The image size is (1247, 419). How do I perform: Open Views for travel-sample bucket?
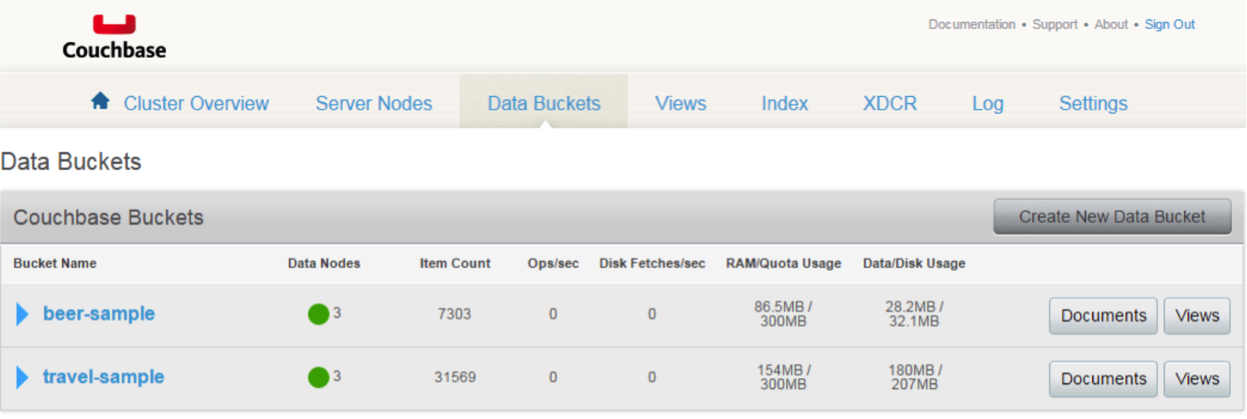click(1197, 379)
